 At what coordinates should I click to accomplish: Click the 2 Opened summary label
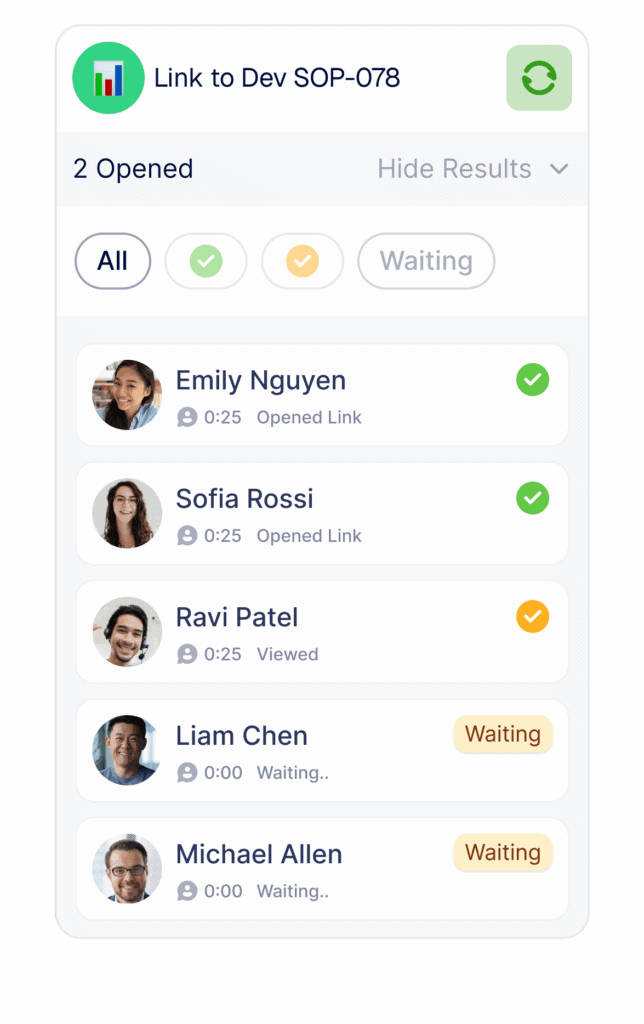tap(133, 168)
